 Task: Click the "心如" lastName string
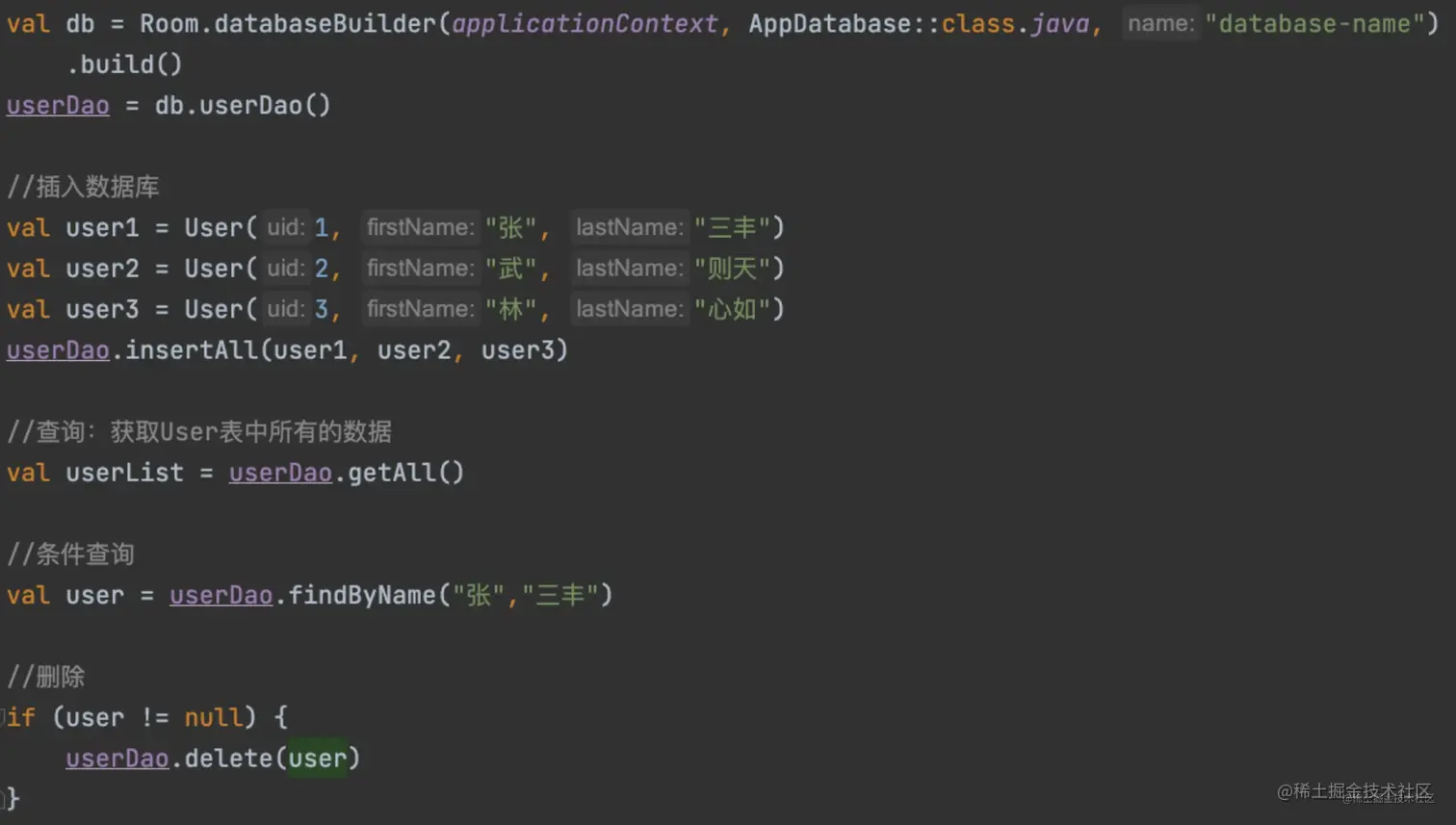[x=732, y=309]
